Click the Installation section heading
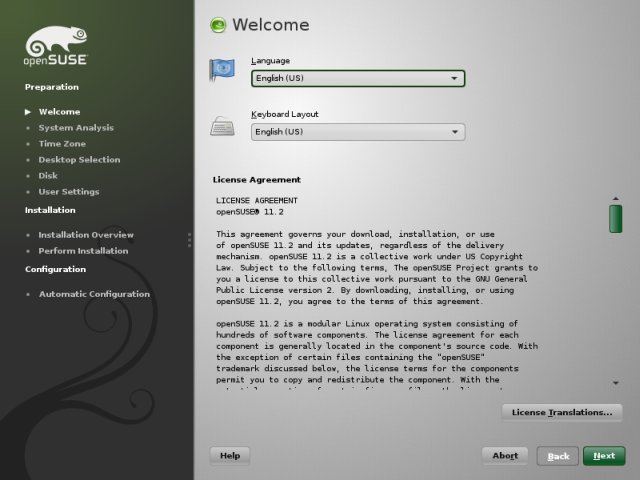The width and height of the screenshot is (640, 480). (50, 210)
